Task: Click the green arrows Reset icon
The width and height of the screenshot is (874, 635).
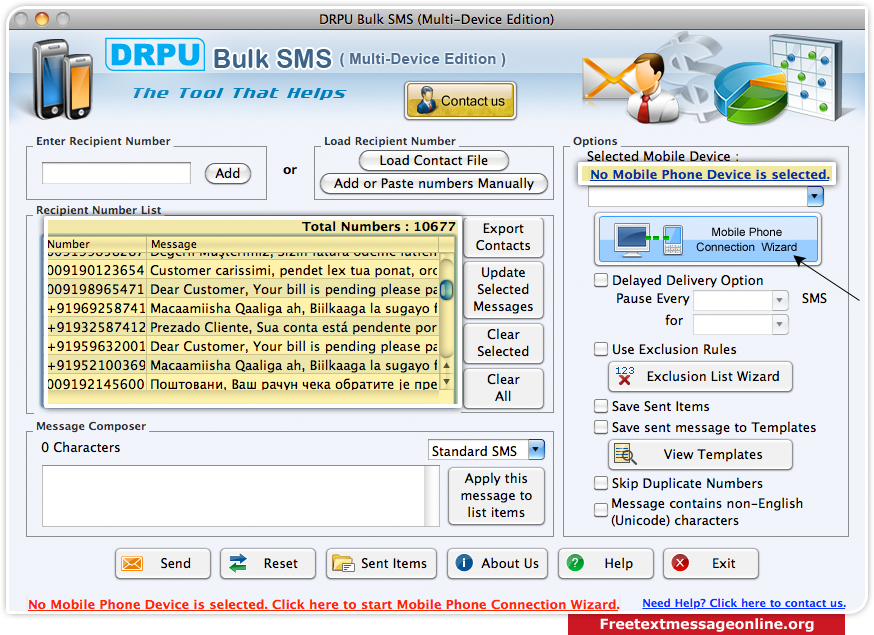Action: [238, 563]
